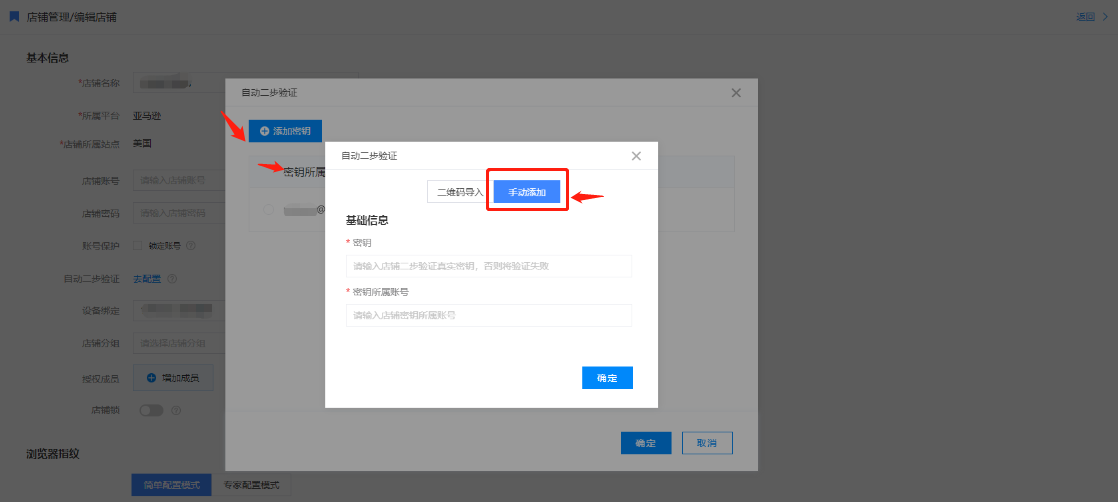Viewport: 1118px width, 502px height.
Task: Switch to 二维码导入 tab
Action: click(459, 192)
